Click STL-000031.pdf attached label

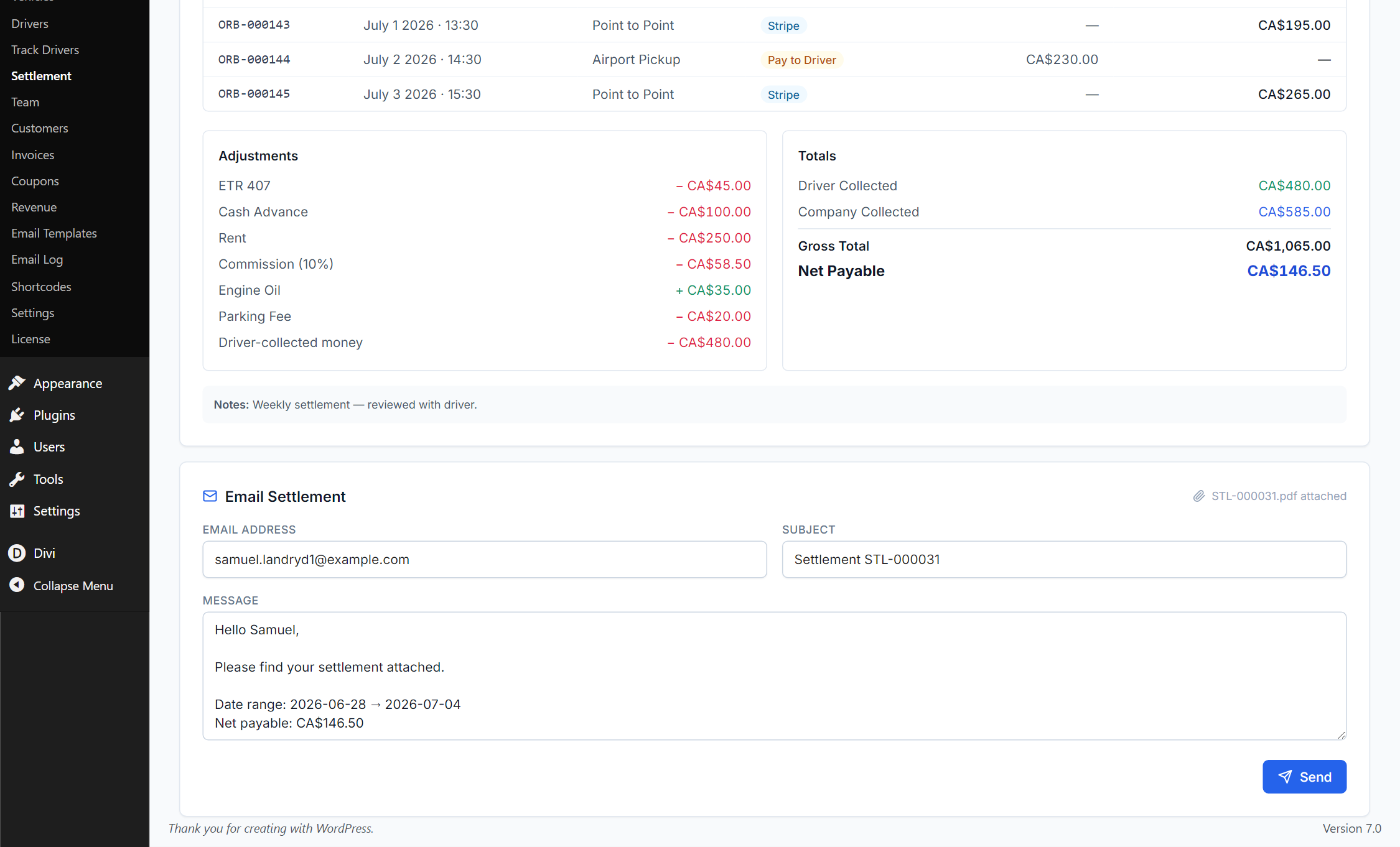pyautogui.click(x=1279, y=496)
